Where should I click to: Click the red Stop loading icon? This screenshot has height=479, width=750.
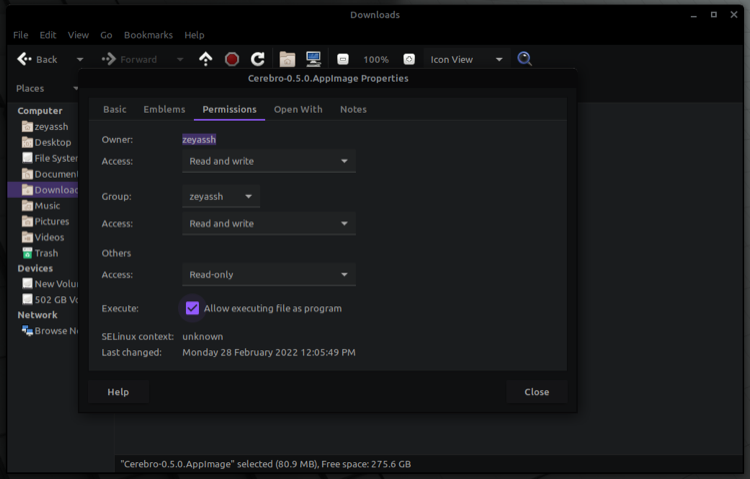coord(232,59)
